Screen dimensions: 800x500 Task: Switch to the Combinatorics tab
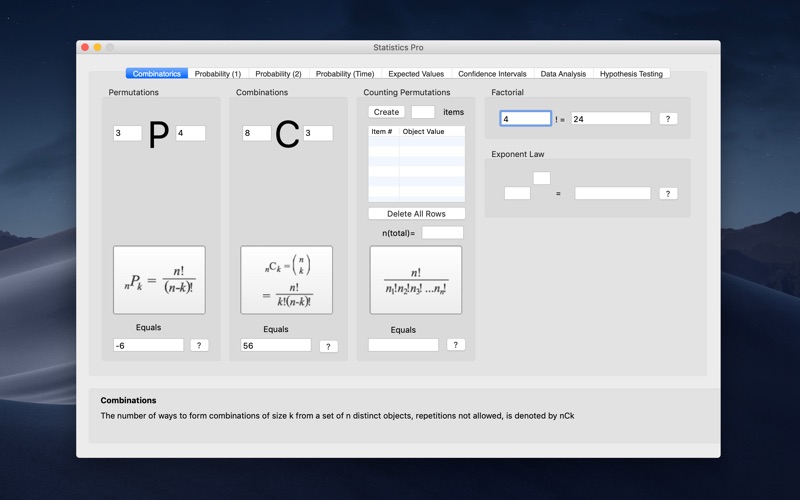[157, 73]
